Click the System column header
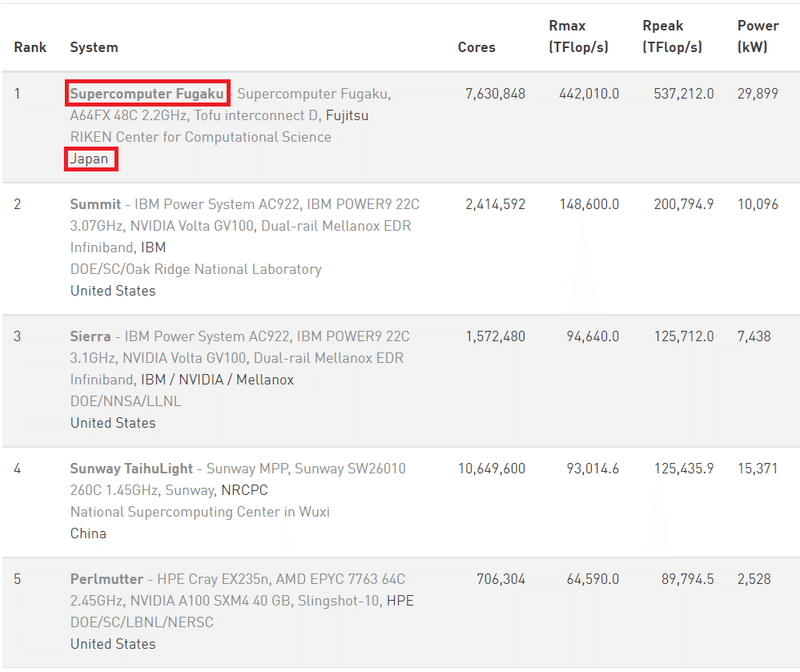Image resolution: width=800 pixels, height=672 pixels. [x=94, y=47]
